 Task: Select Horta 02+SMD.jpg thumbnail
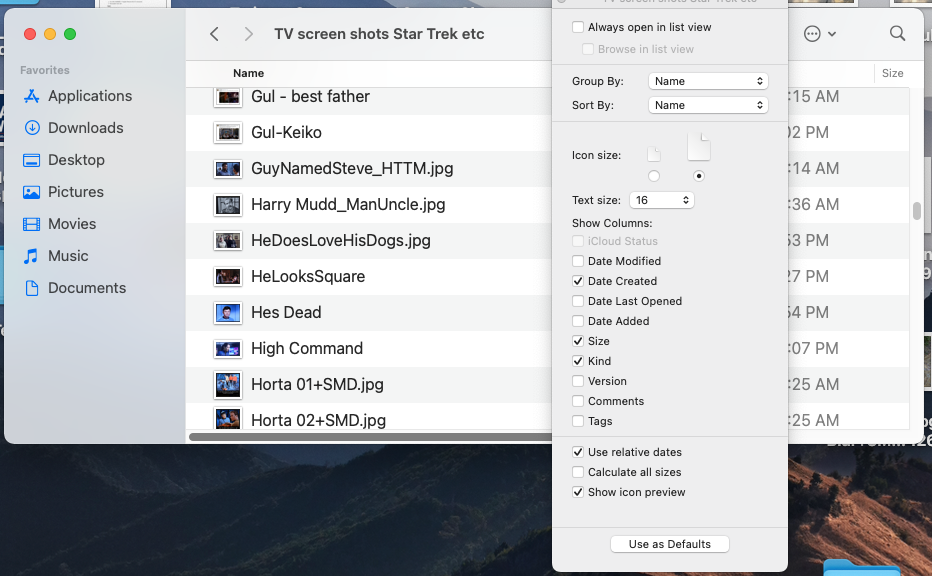[228, 419]
